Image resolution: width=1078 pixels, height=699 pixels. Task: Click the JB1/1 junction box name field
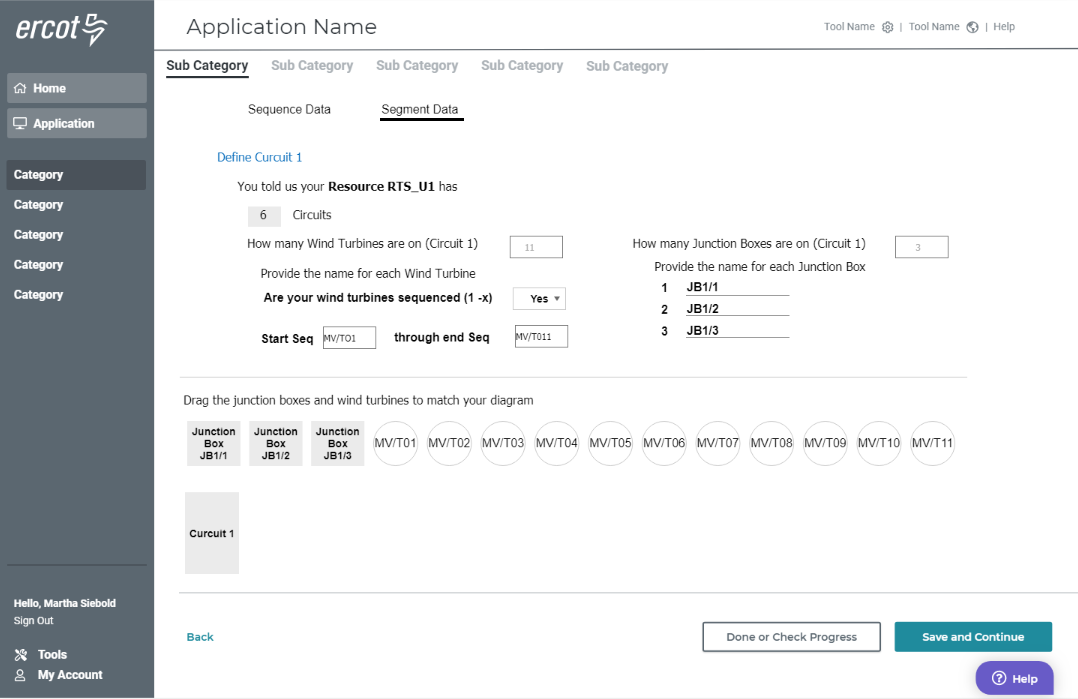[x=737, y=288]
